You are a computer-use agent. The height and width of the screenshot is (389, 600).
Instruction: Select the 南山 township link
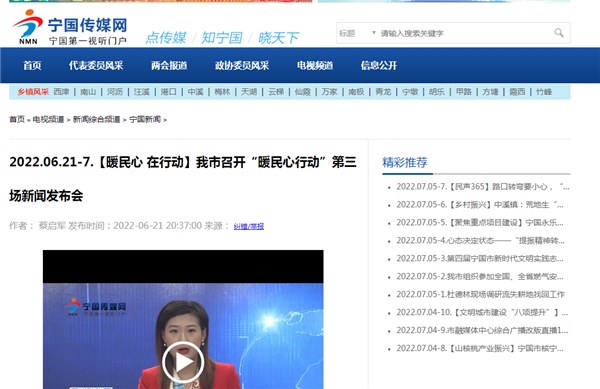[x=88, y=92]
